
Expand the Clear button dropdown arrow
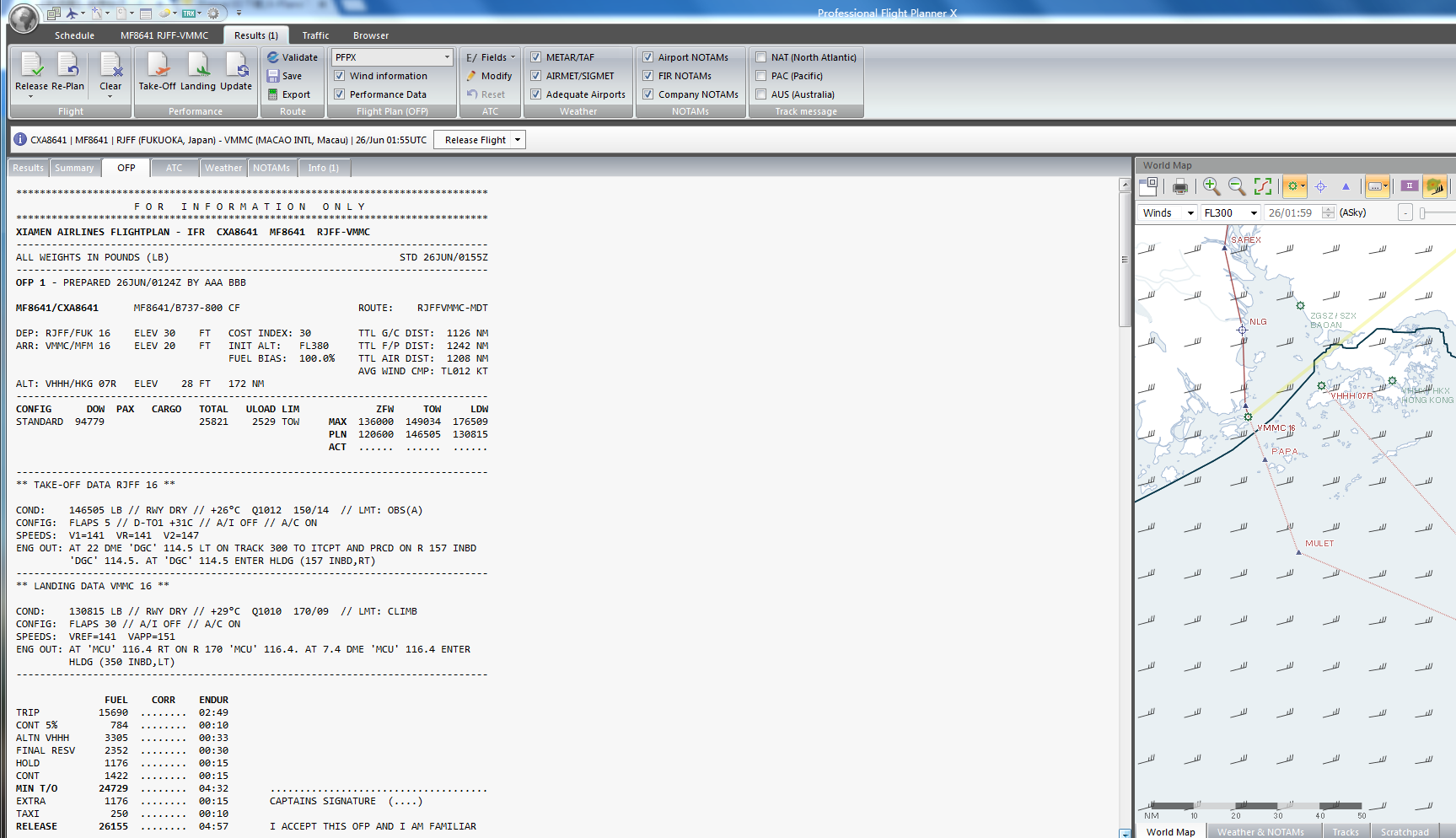tap(110, 96)
